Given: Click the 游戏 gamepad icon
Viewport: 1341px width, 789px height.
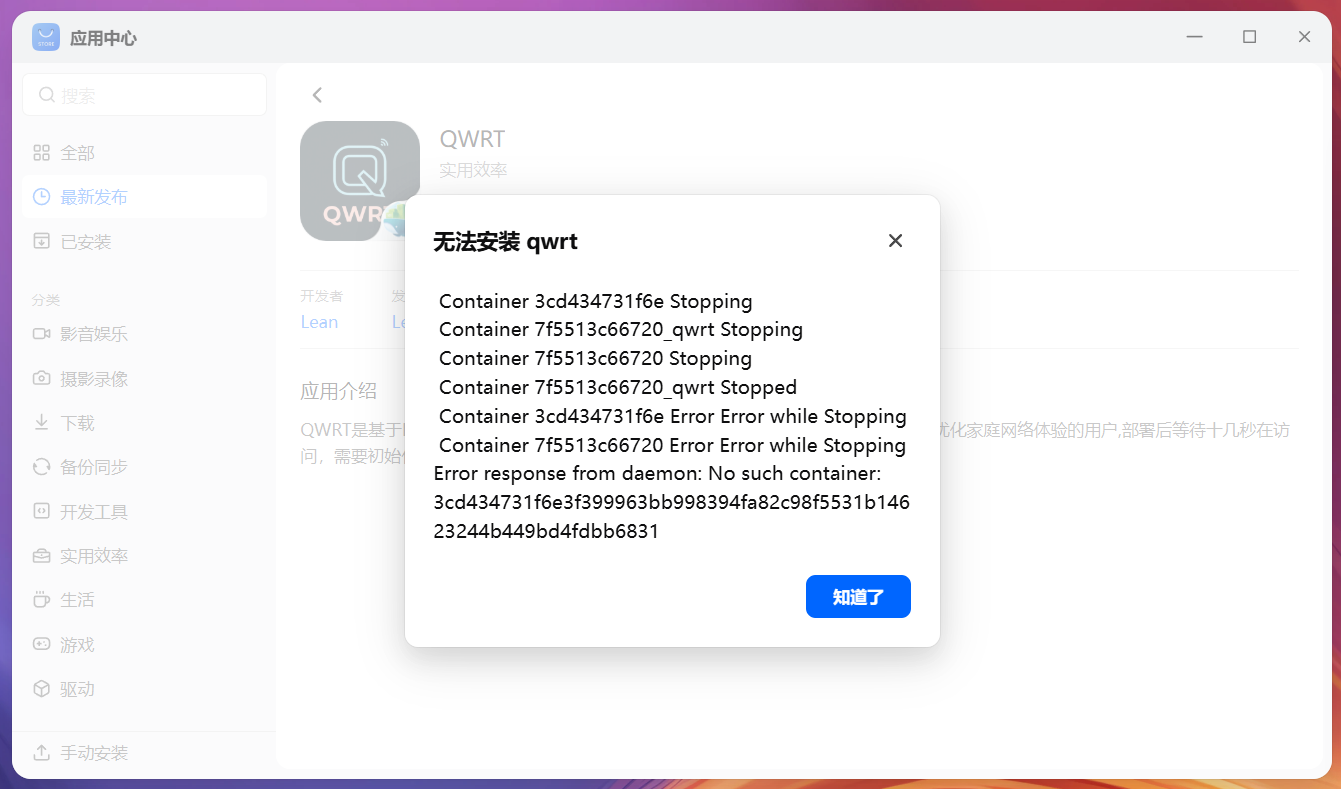Looking at the screenshot, I should click(x=41, y=645).
